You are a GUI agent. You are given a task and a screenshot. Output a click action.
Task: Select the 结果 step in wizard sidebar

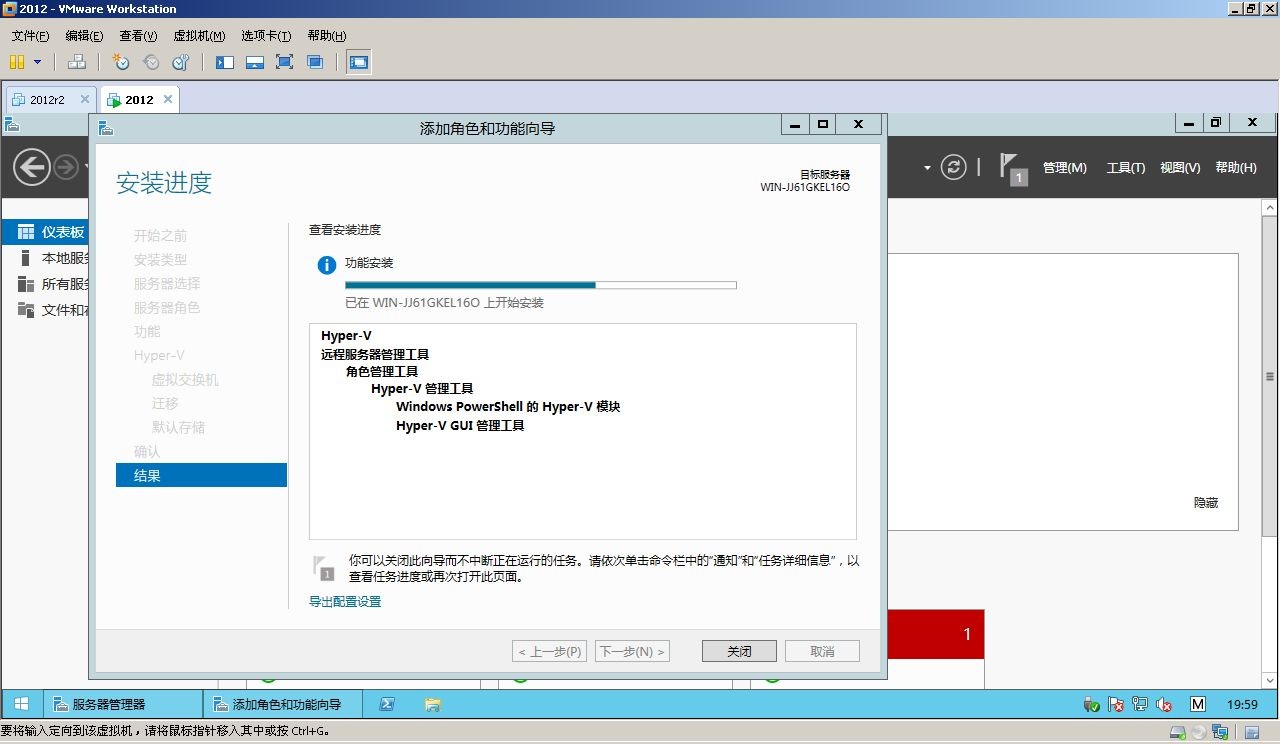pos(201,476)
